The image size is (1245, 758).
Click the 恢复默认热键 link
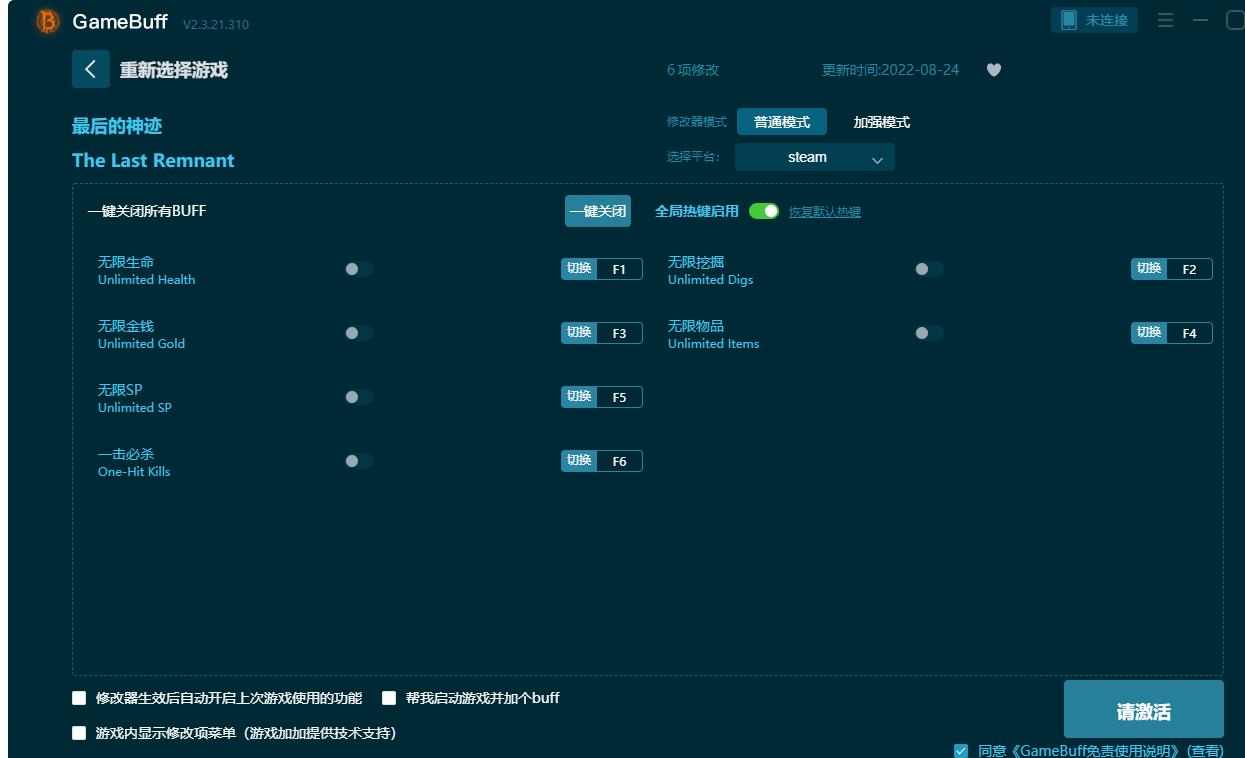[822, 211]
